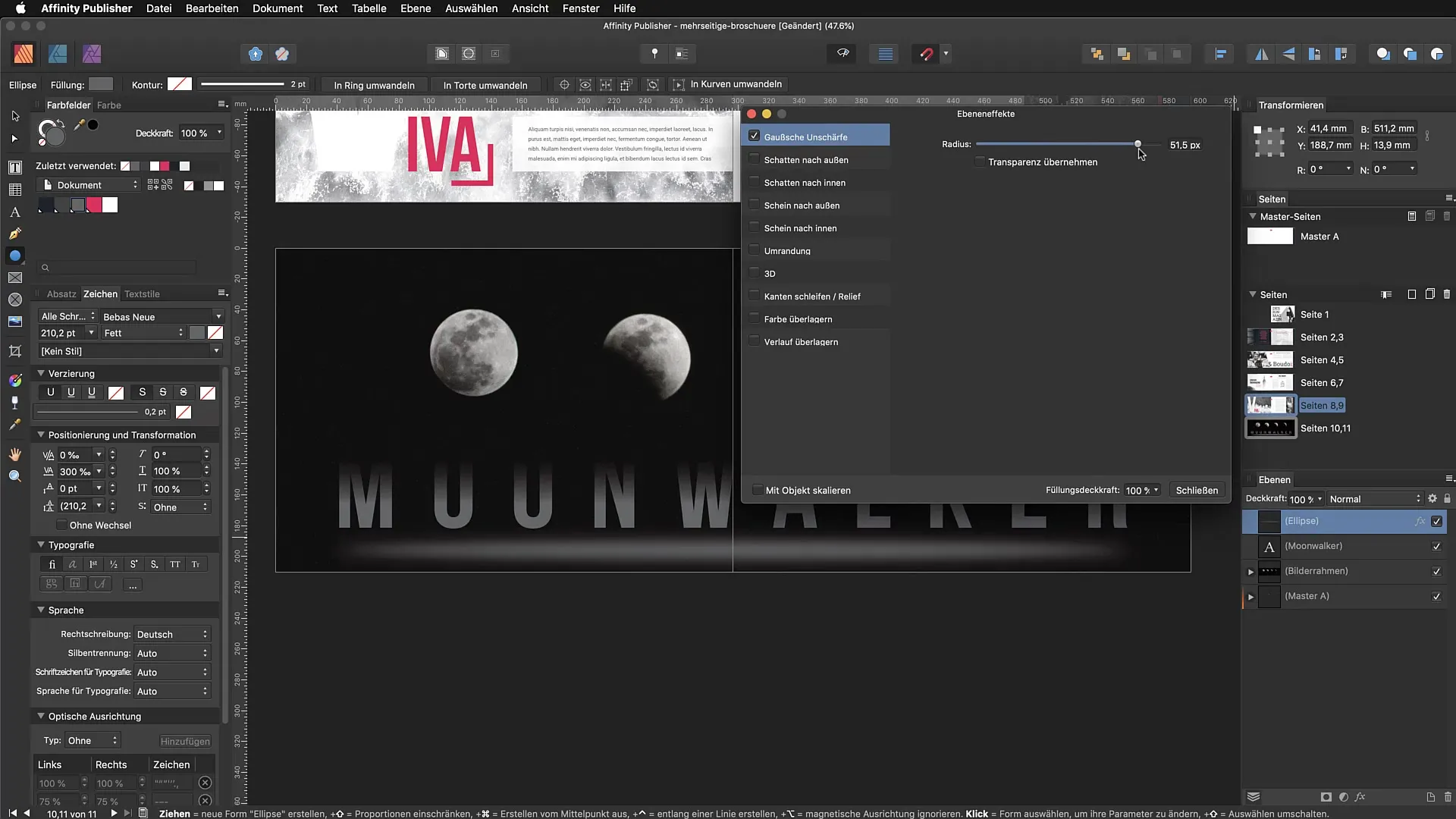Toggle snapping magnet icon
This screenshot has height=819, width=1456.
point(926,54)
